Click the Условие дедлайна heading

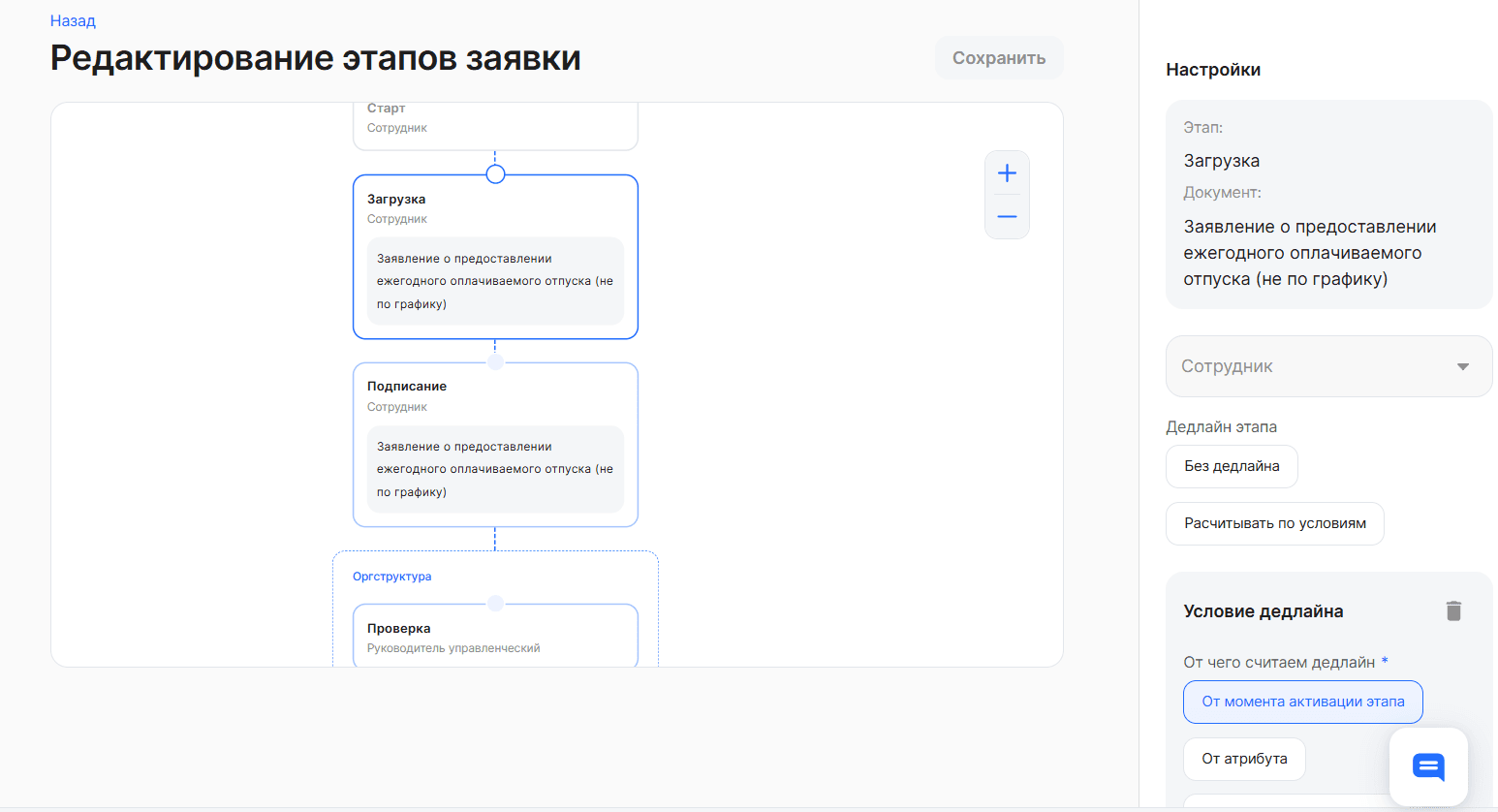click(x=1263, y=611)
